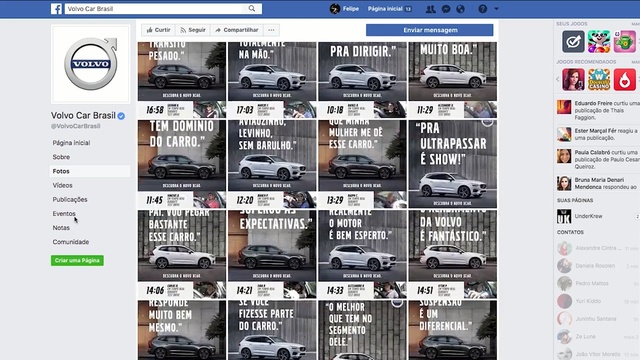Image resolution: width=640 pixels, height=360 pixels.
Task: Open photo "LEVINHO, SEM BARULHO"
Action: pyautogui.click(x=272, y=164)
